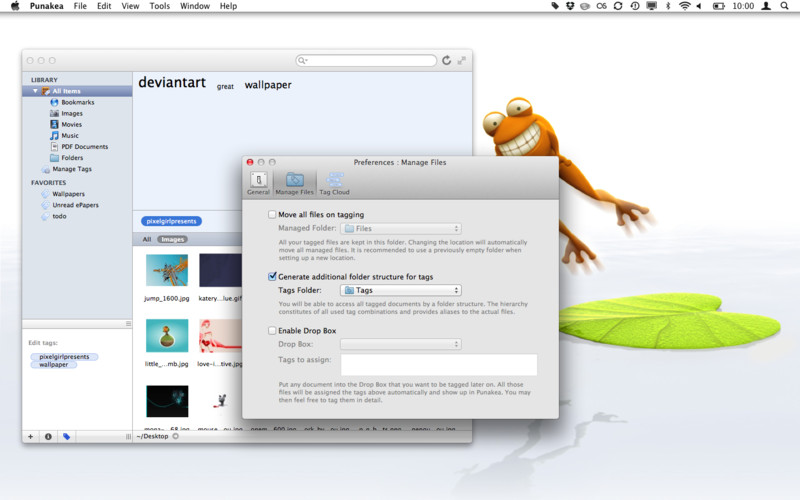The height and width of the screenshot is (500, 800).
Task: Switch to the Tag Cloud preferences
Action: 336,182
